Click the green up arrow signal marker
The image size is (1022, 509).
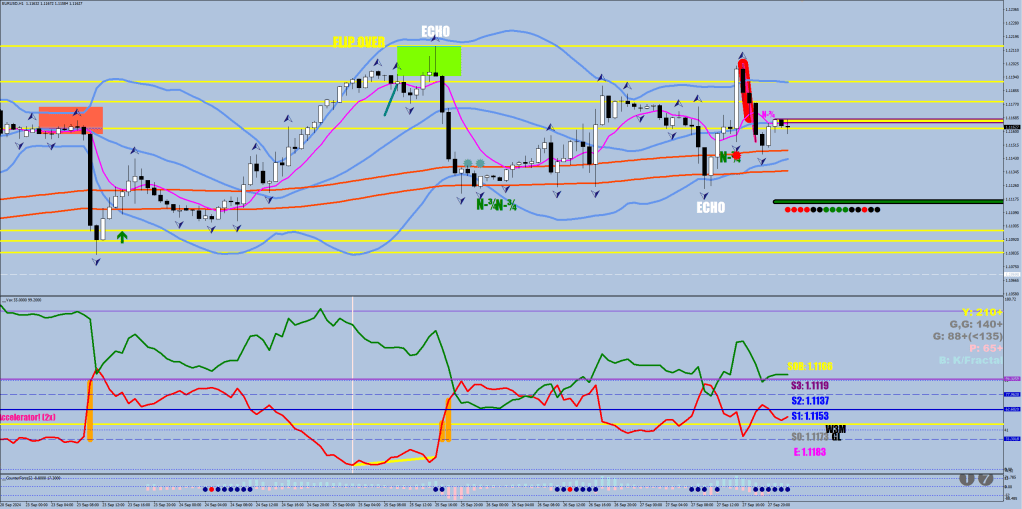[x=122, y=237]
